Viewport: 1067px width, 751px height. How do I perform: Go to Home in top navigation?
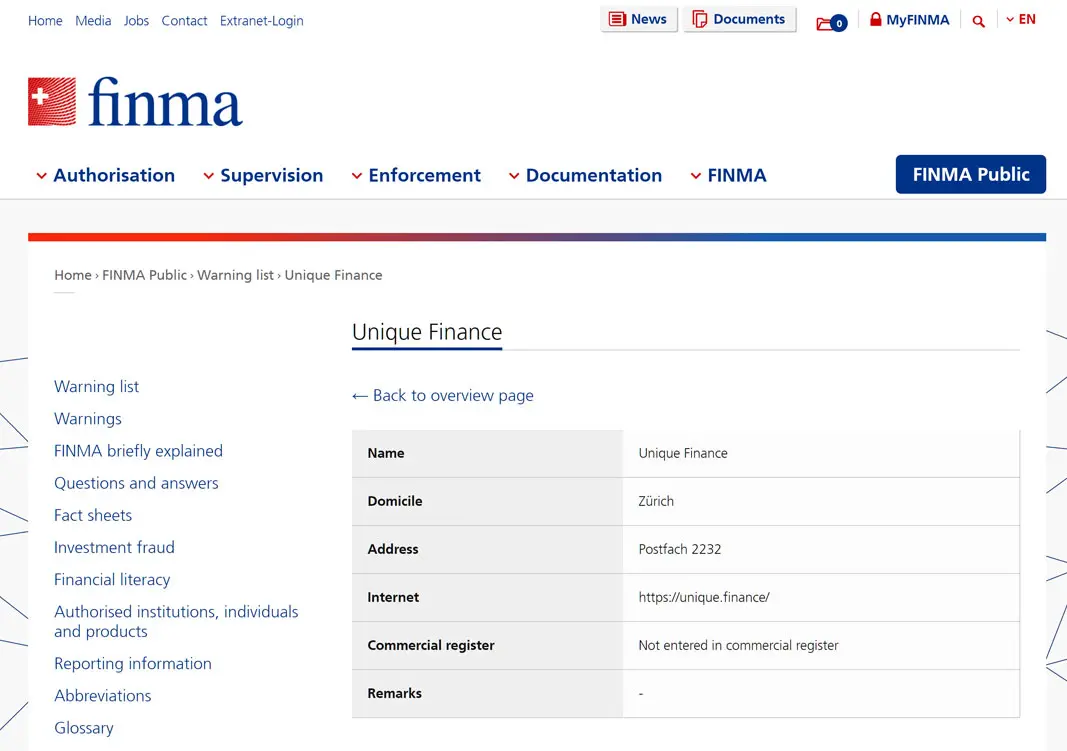[45, 21]
